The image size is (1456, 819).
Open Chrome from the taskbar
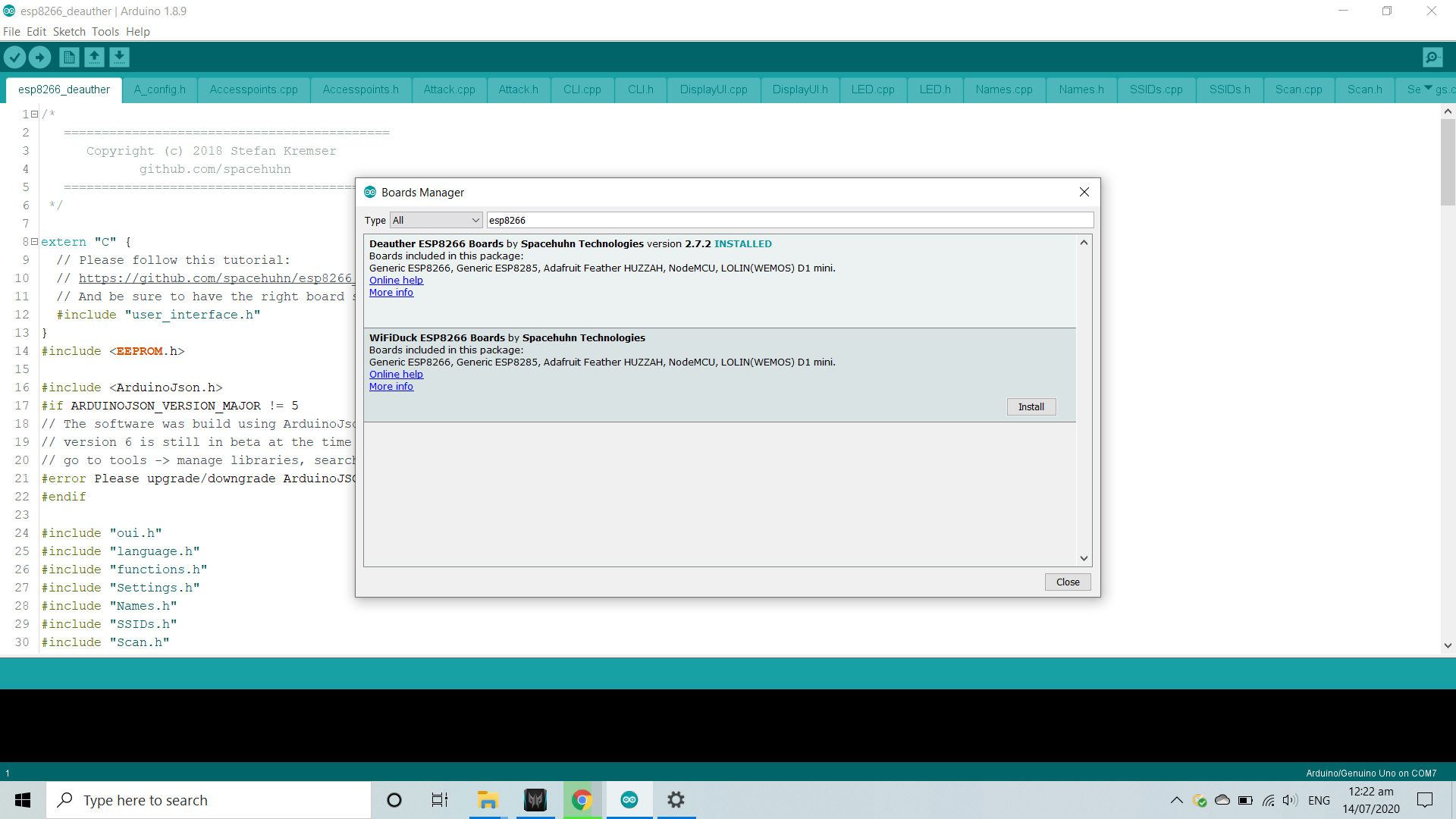[582, 800]
